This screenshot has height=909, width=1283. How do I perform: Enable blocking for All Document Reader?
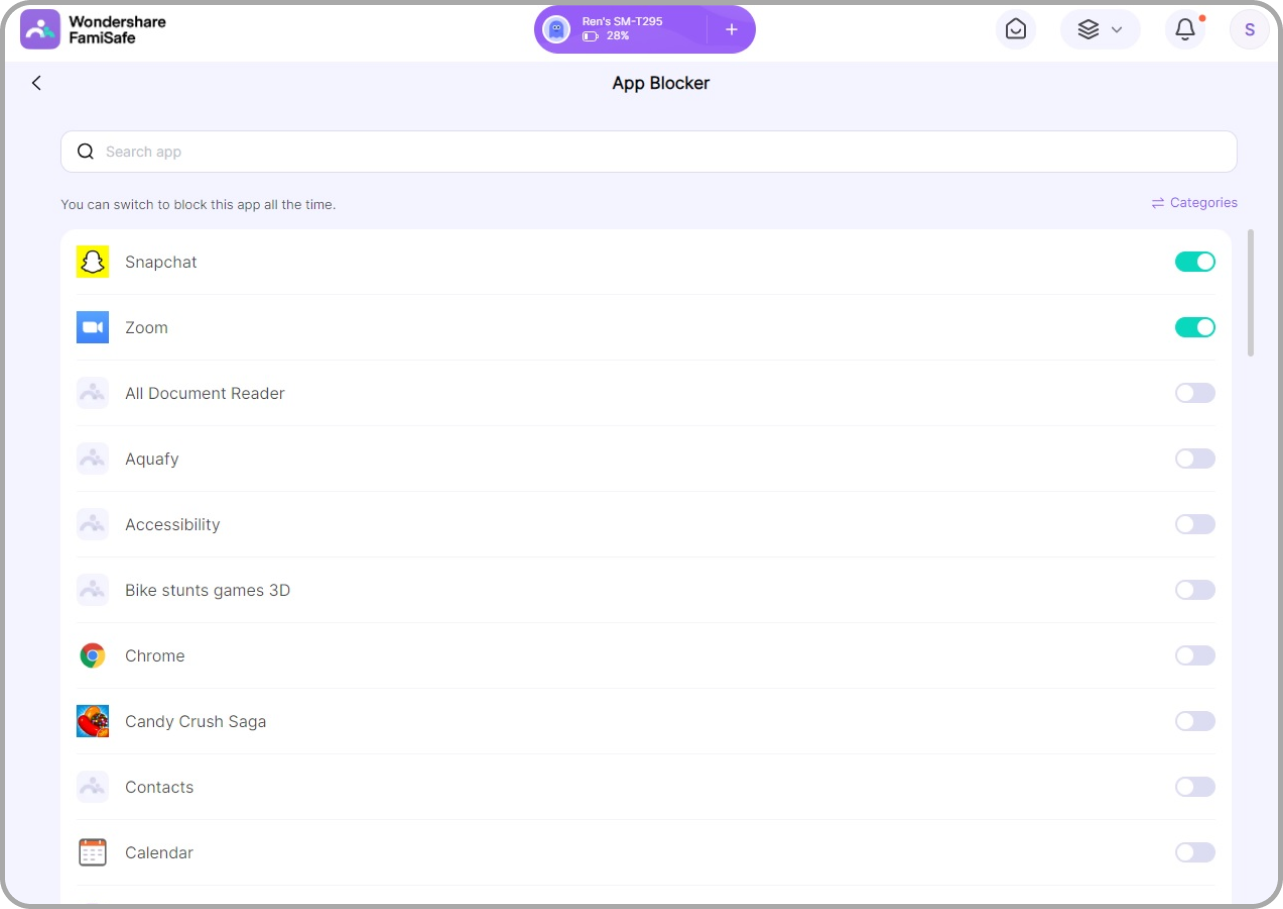click(1195, 393)
